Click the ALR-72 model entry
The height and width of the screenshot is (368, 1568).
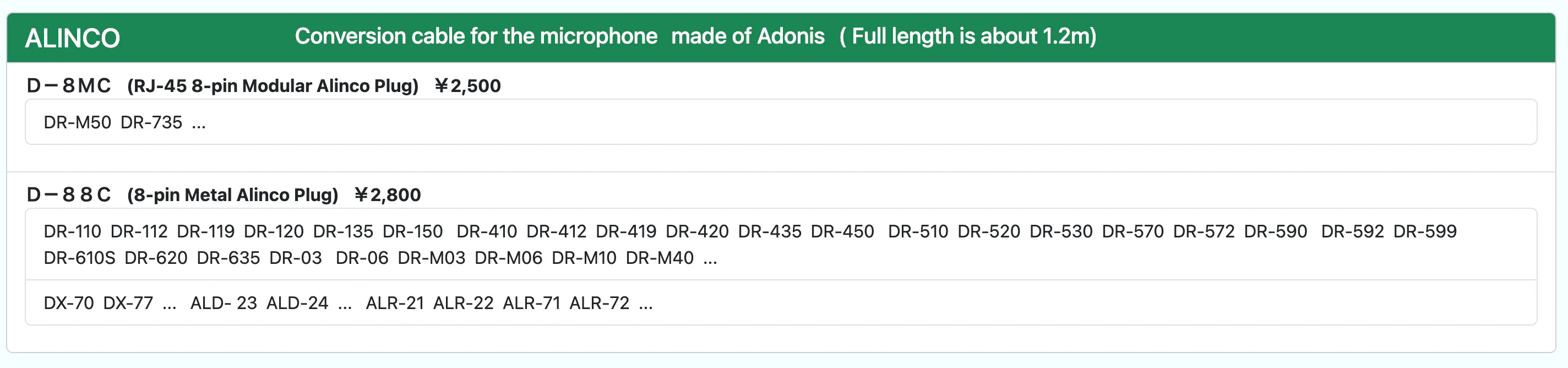click(600, 304)
